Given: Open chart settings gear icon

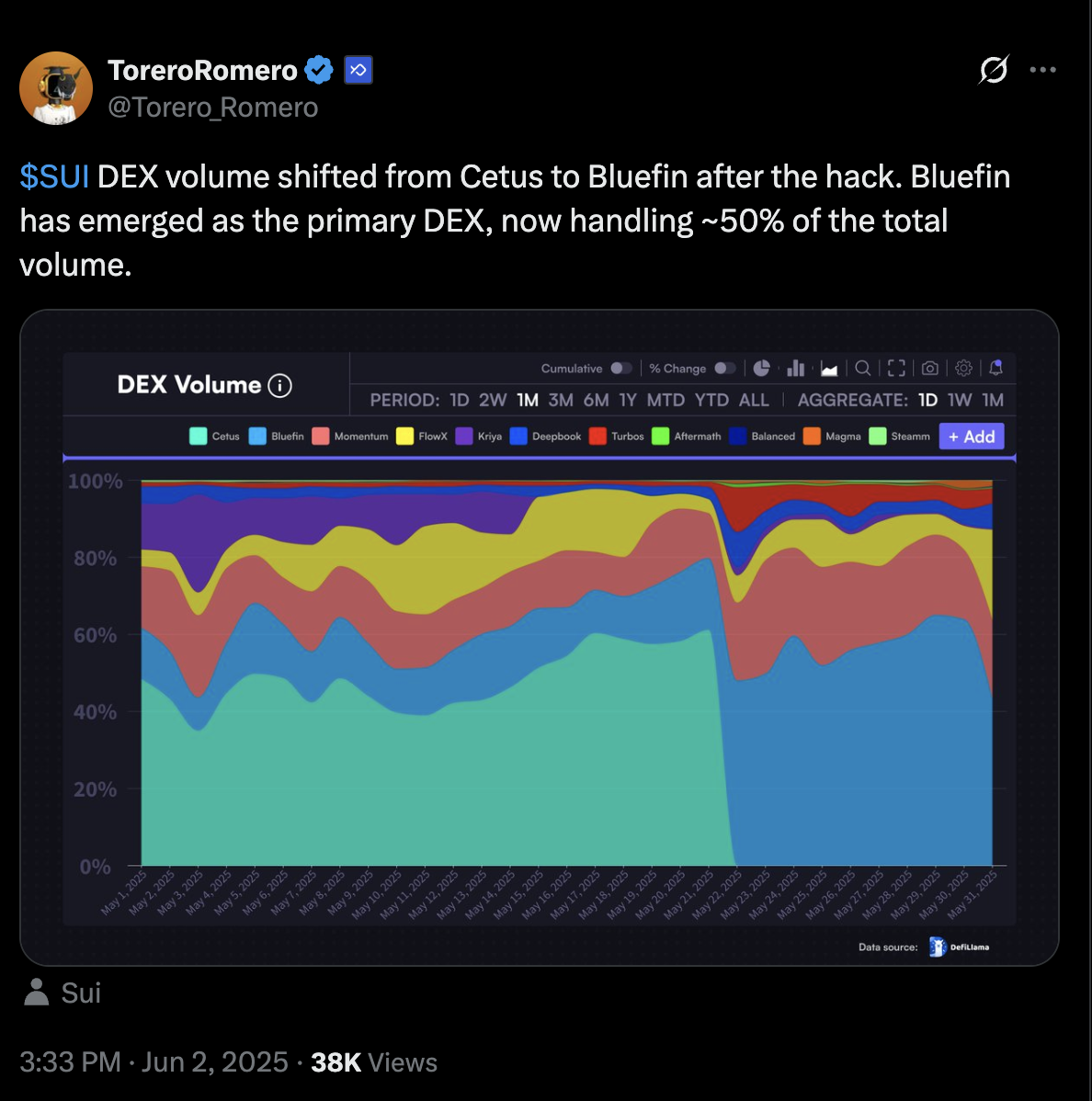Looking at the screenshot, I should pos(963,368).
